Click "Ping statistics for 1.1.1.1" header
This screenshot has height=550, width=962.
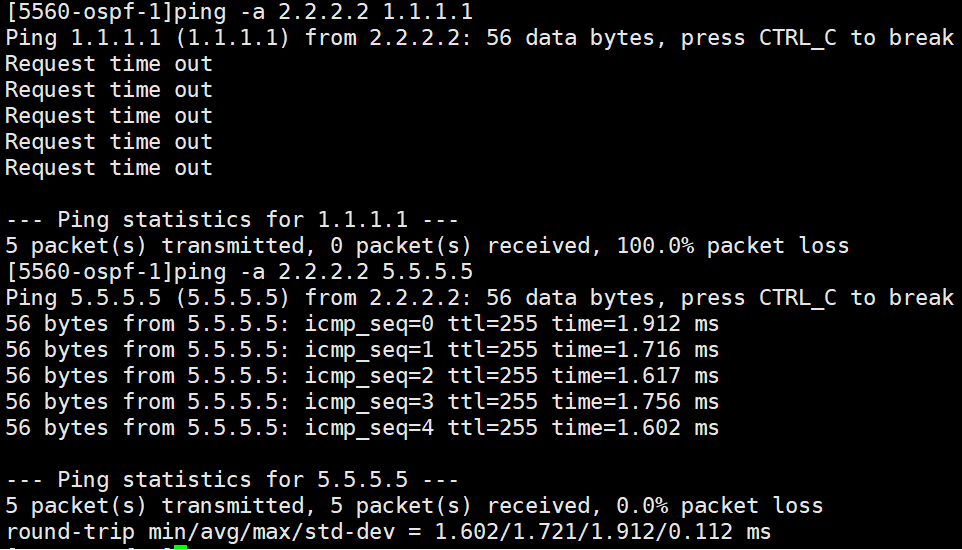click(x=231, y=220)
